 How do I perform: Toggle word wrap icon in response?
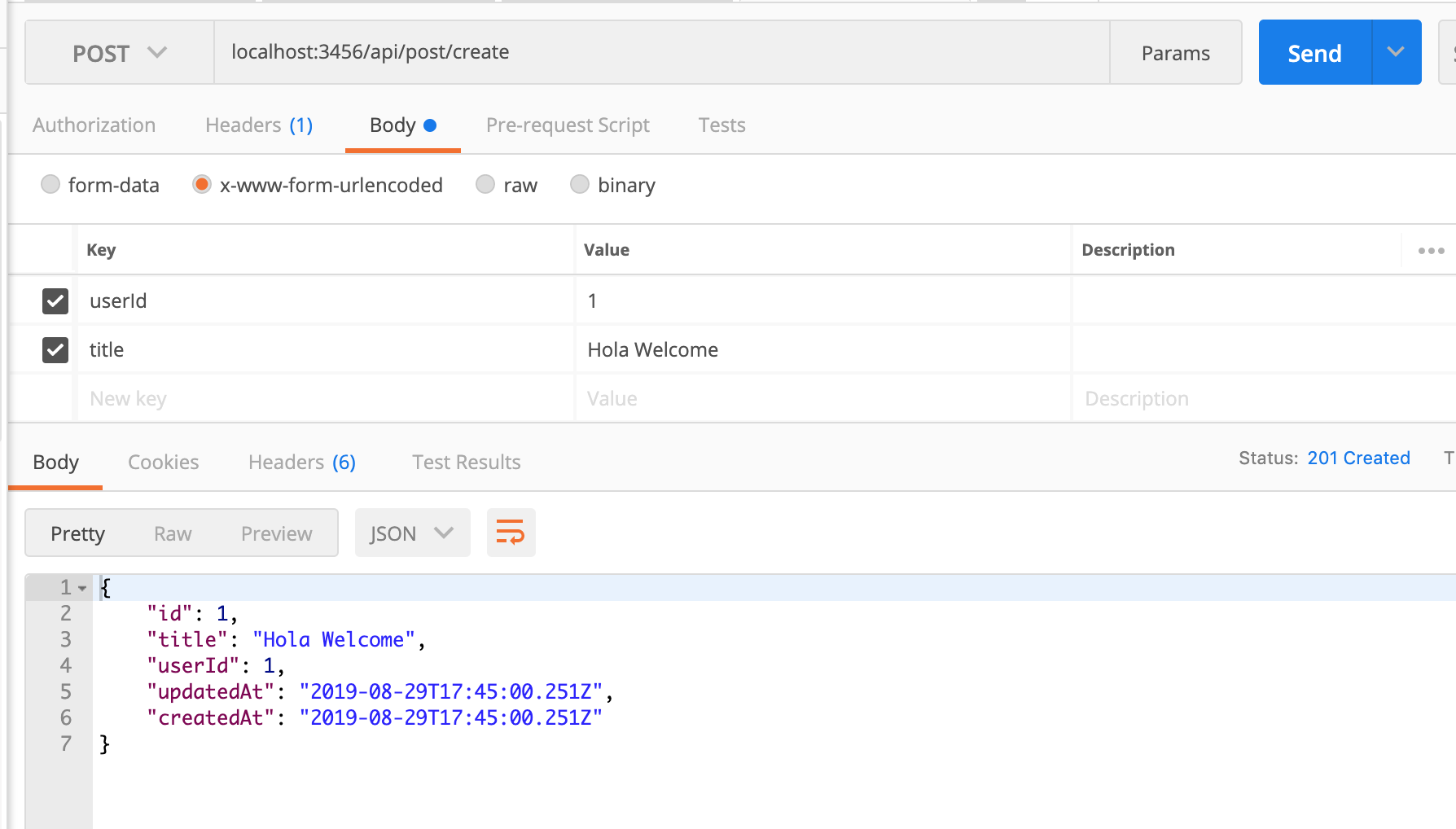pyautogui.click(x=511, y=533)
